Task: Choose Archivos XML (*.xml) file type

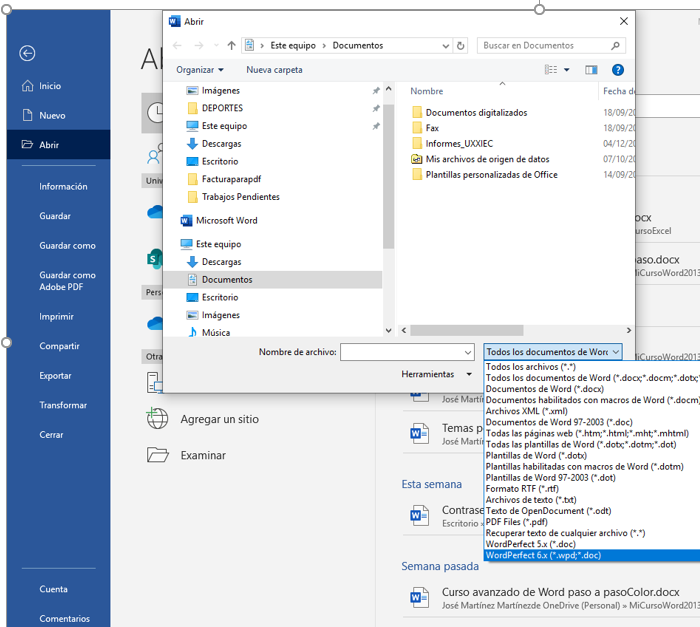Action: pos(526,411)
